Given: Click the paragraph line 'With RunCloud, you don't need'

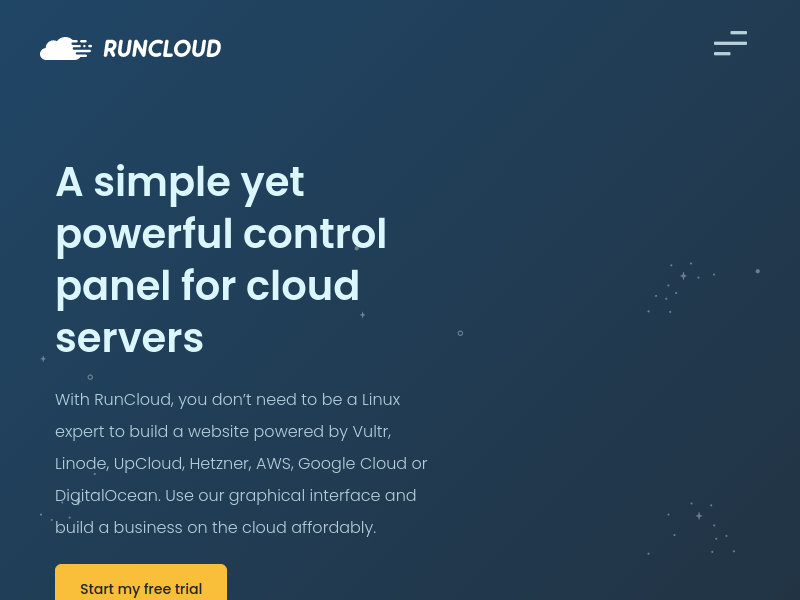Looking at the screenshot, I should 228,399.
